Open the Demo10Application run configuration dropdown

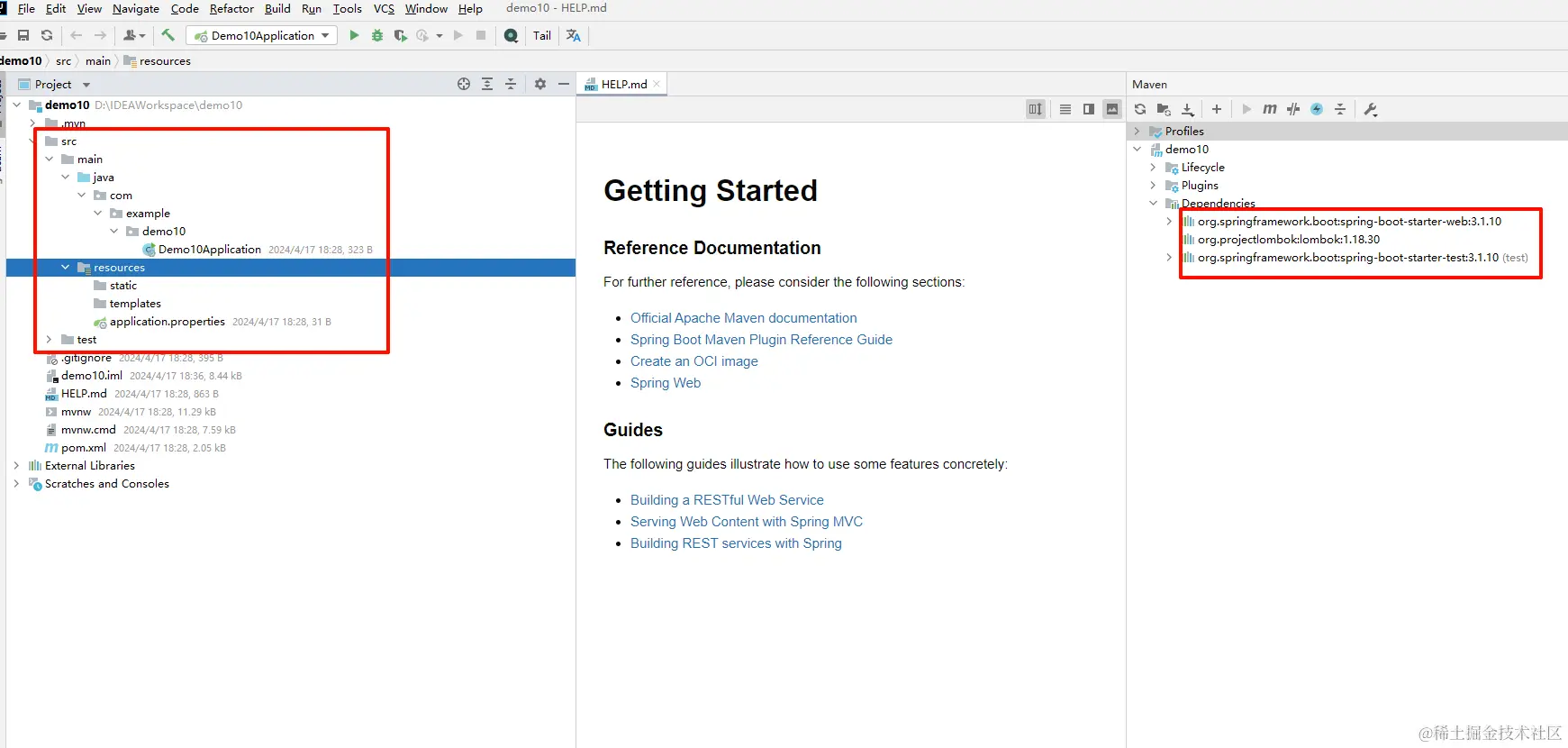261,35
